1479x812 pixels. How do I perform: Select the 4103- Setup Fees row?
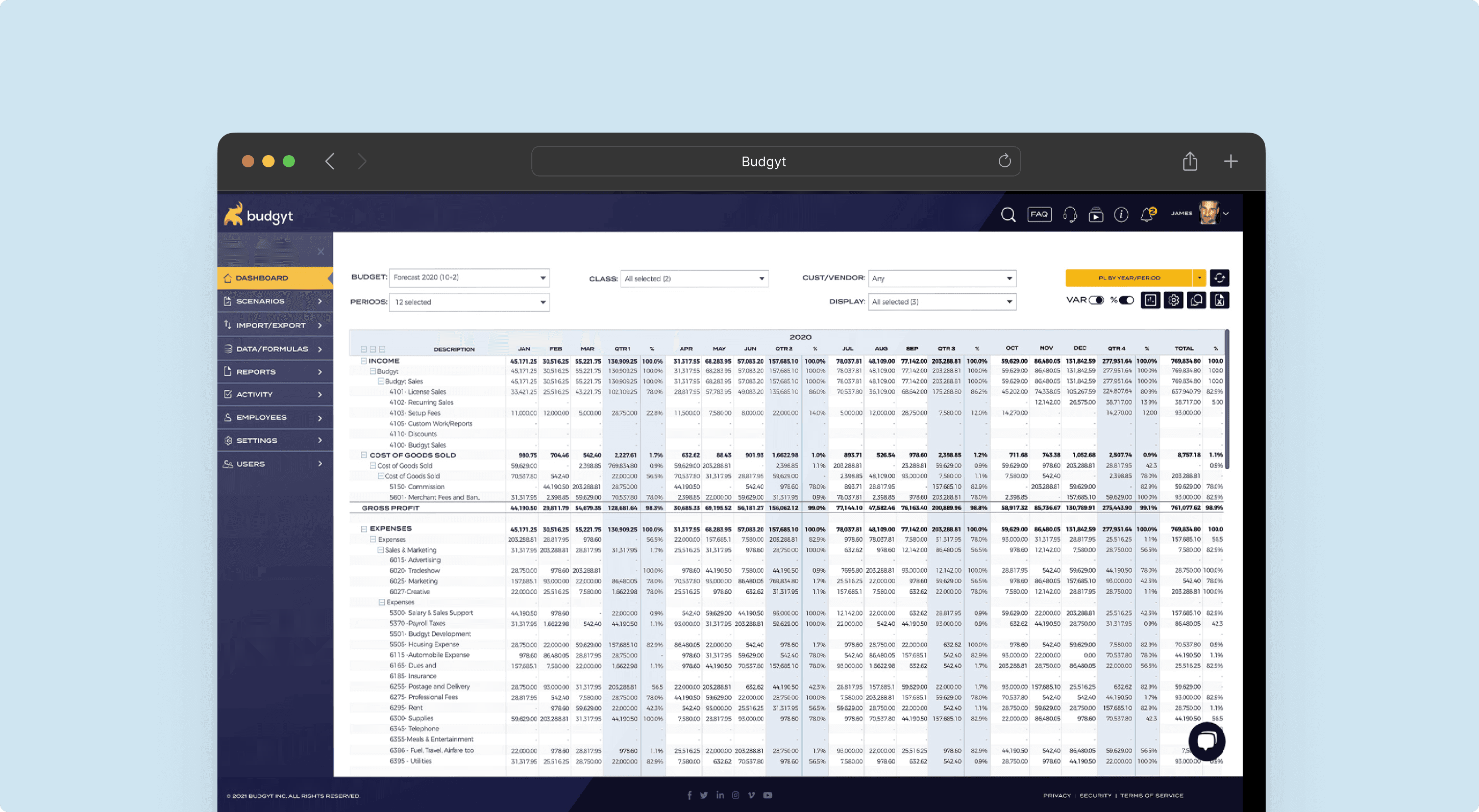click(786, 413)
